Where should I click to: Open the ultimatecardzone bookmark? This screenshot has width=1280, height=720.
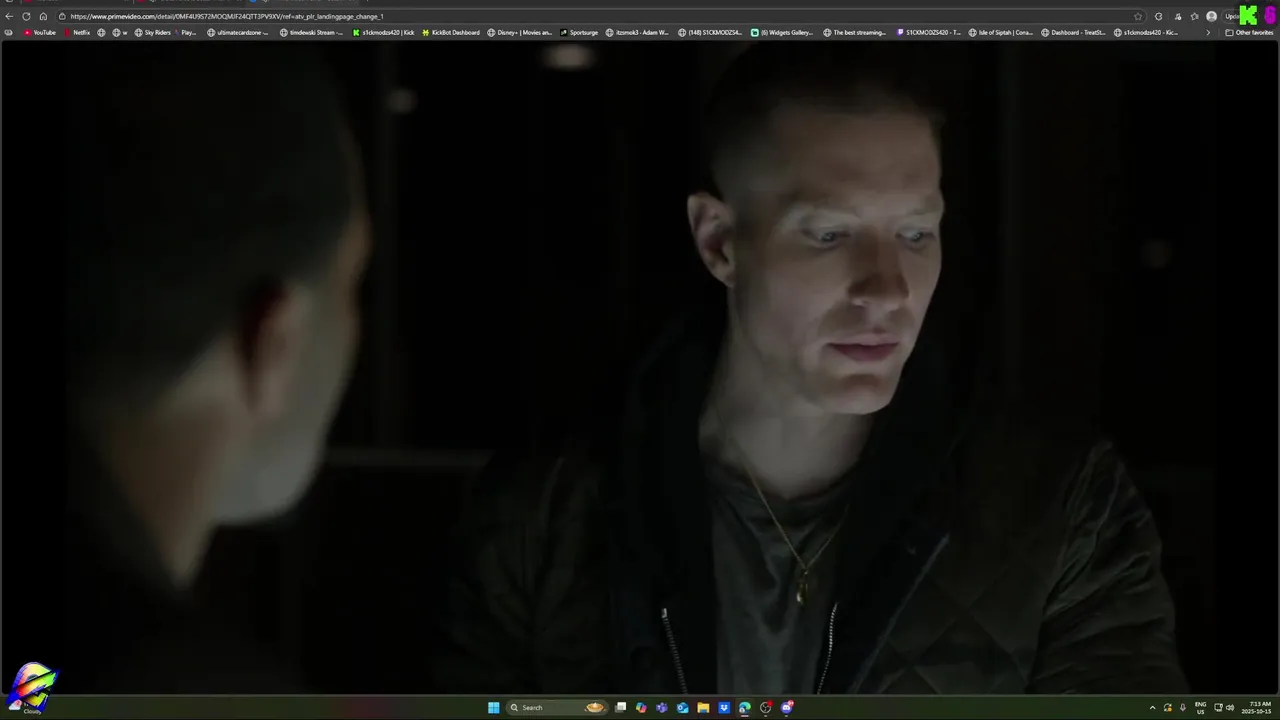(x=238, y=33)
